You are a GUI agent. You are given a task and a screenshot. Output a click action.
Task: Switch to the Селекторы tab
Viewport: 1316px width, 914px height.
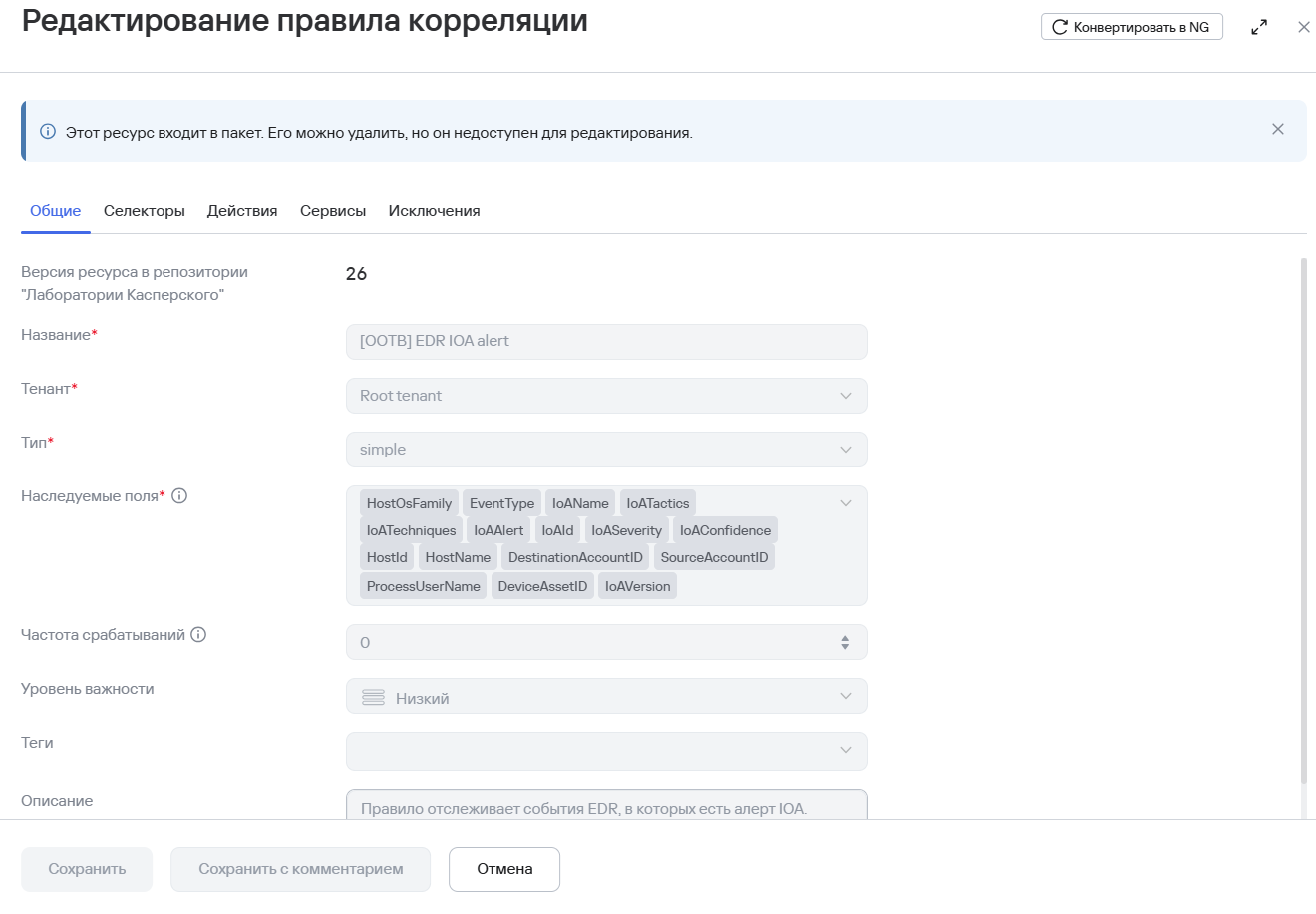click(145, 211)
